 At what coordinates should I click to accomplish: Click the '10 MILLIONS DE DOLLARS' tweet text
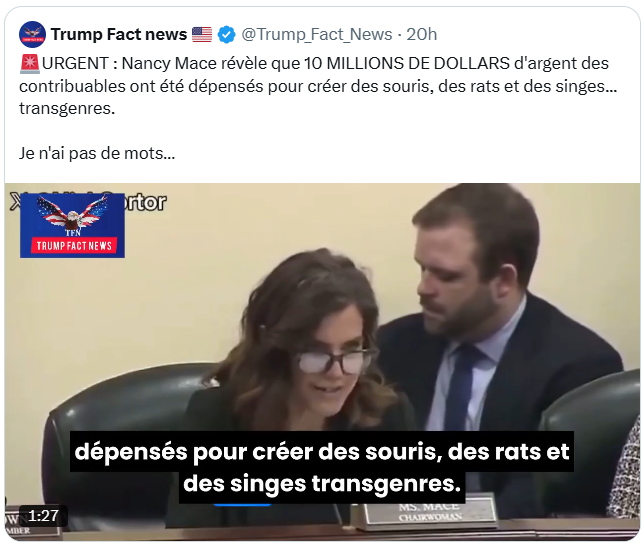(x=407, y=63)
